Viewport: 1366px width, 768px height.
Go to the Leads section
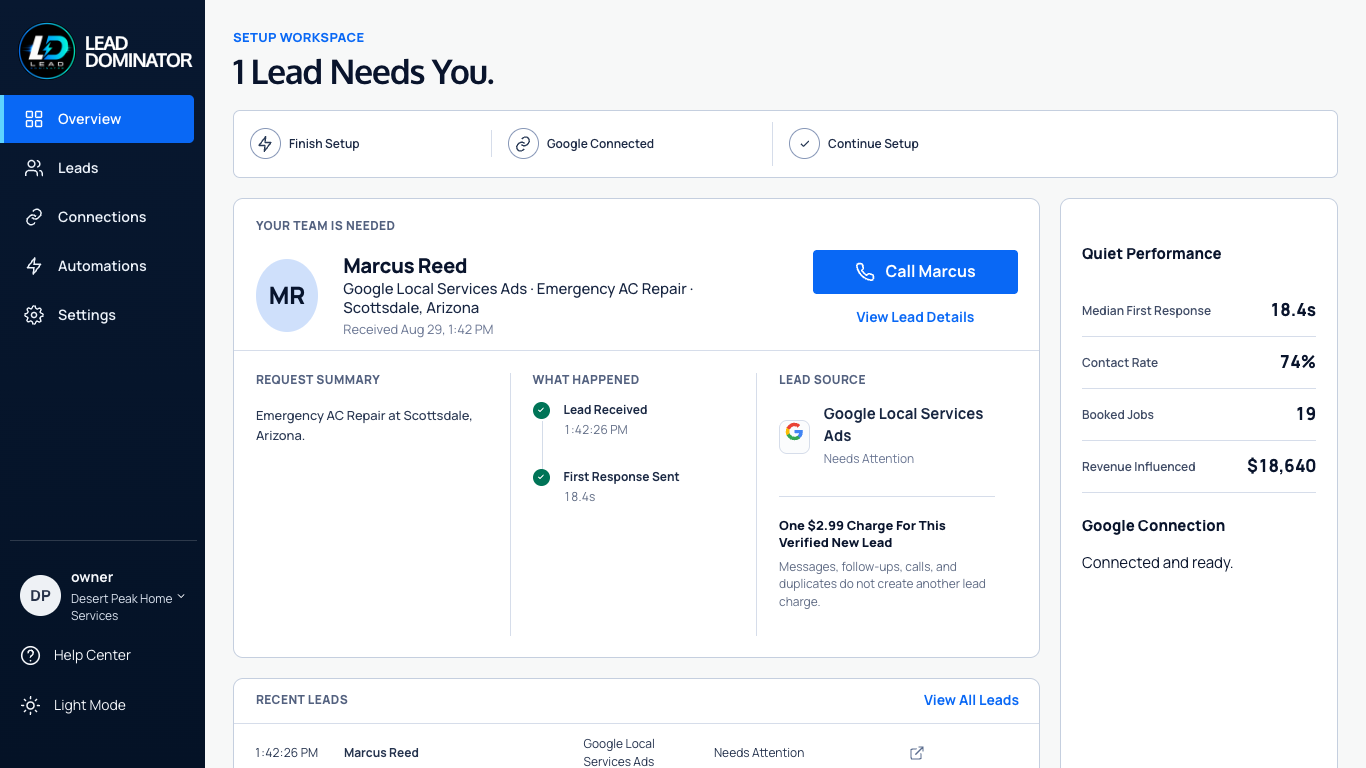click(99, 168)
